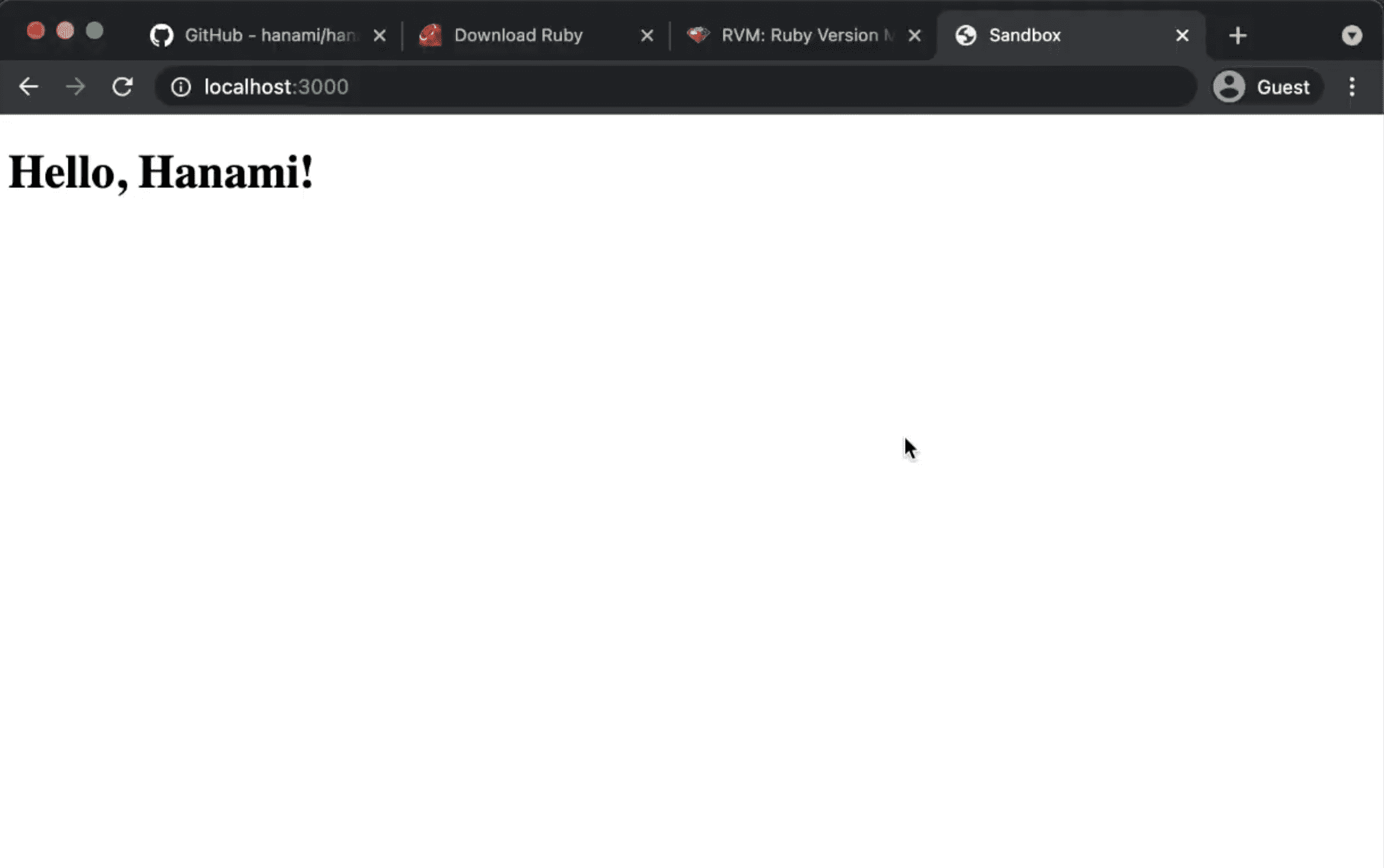Image resolution: width=1384 pixels, height=868 pixels.
Task: Click the RVM Ruby Version tab icon
Action: click(x=699, y=35)
